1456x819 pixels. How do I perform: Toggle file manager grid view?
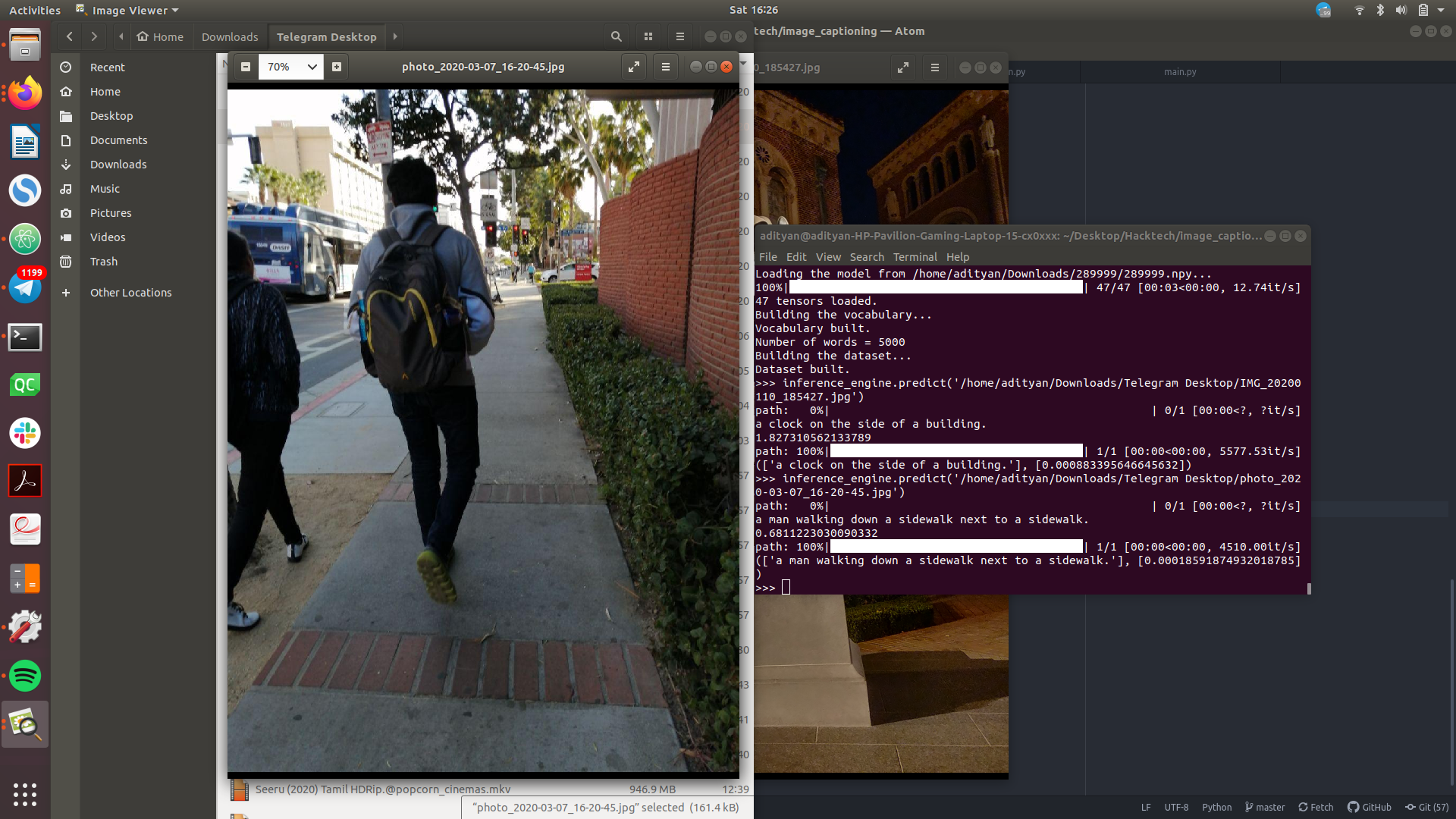[648, 36]
